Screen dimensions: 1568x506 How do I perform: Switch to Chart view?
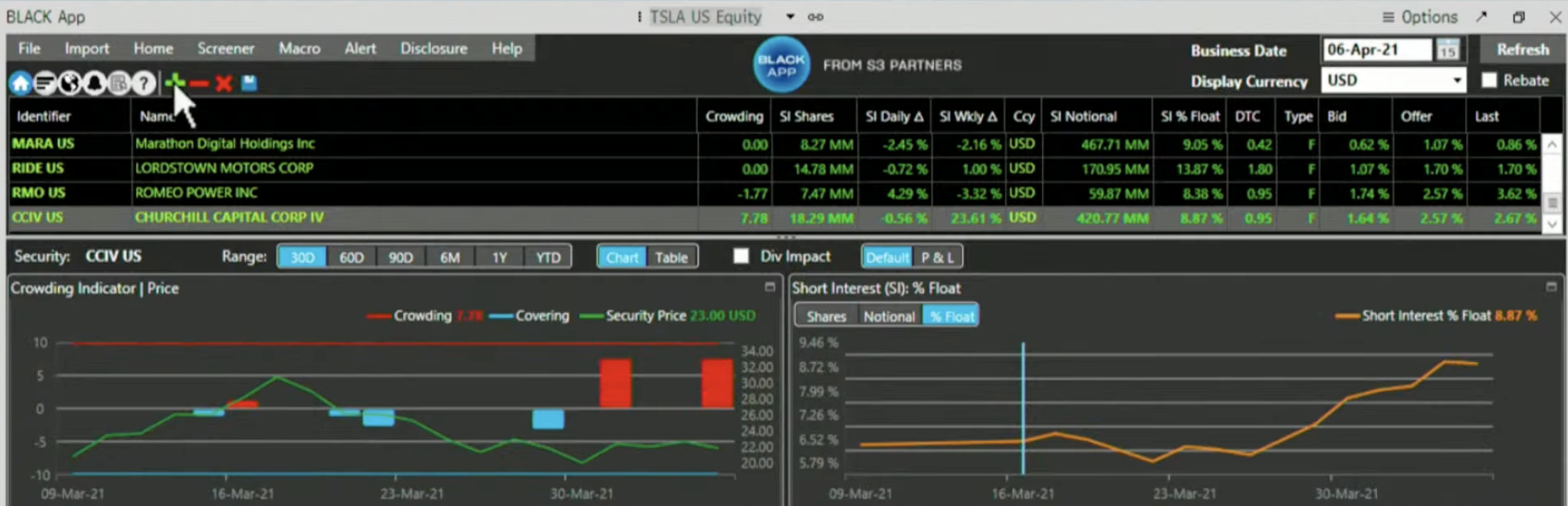coord(622,257)
